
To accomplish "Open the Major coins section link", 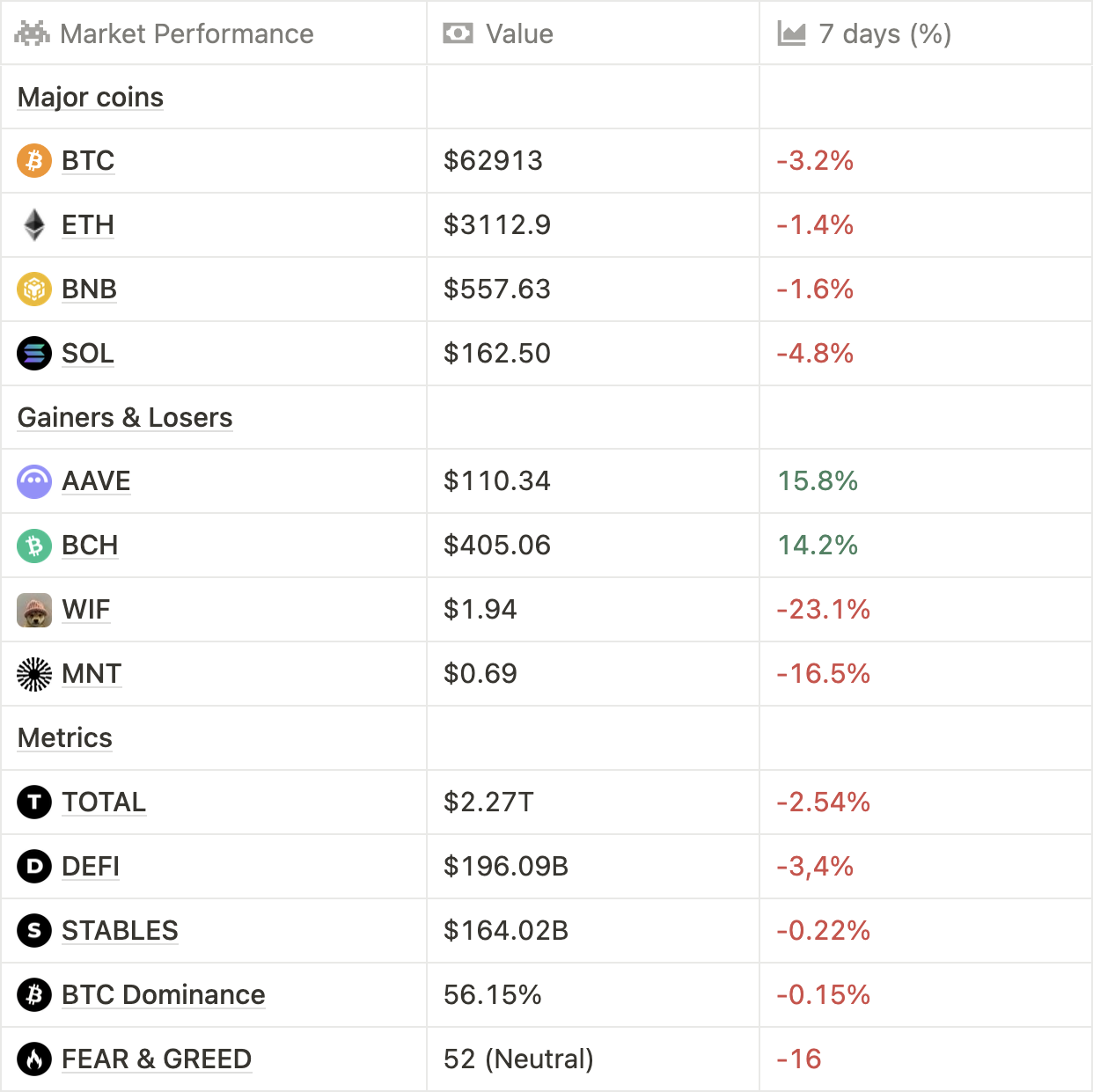I will [x=91, y=98].
